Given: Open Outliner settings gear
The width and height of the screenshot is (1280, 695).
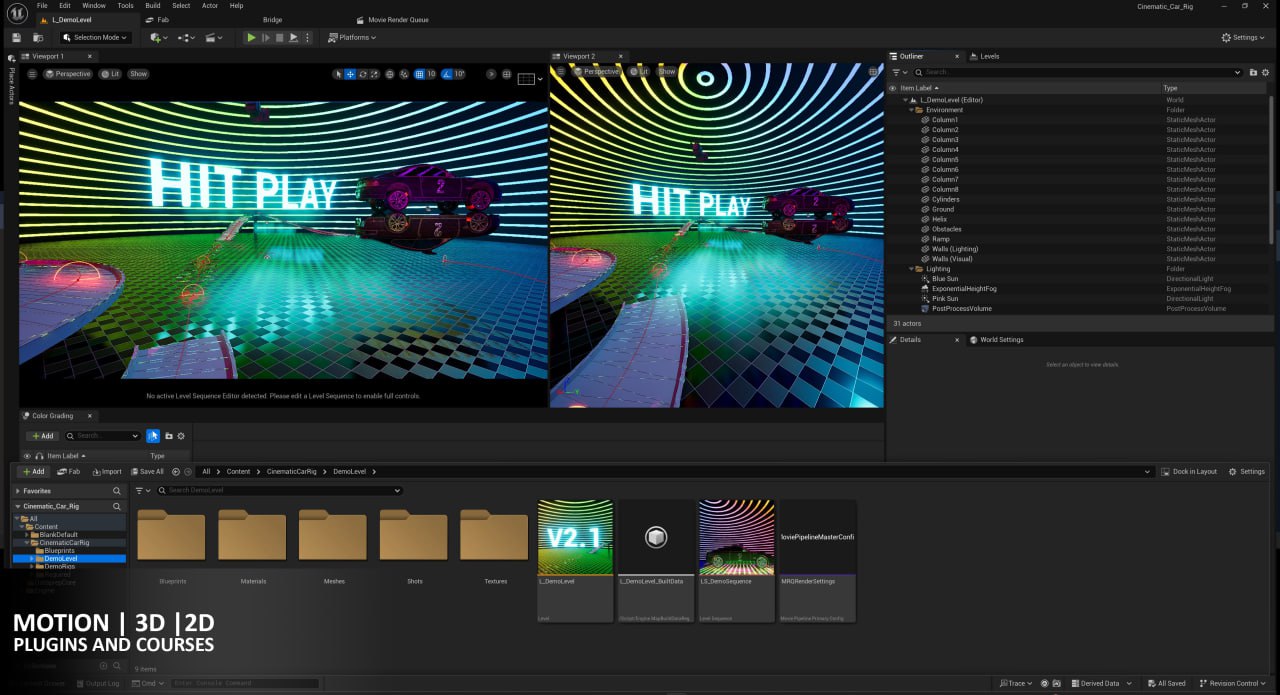Looking at the screenshot, I should point(1266,72).
